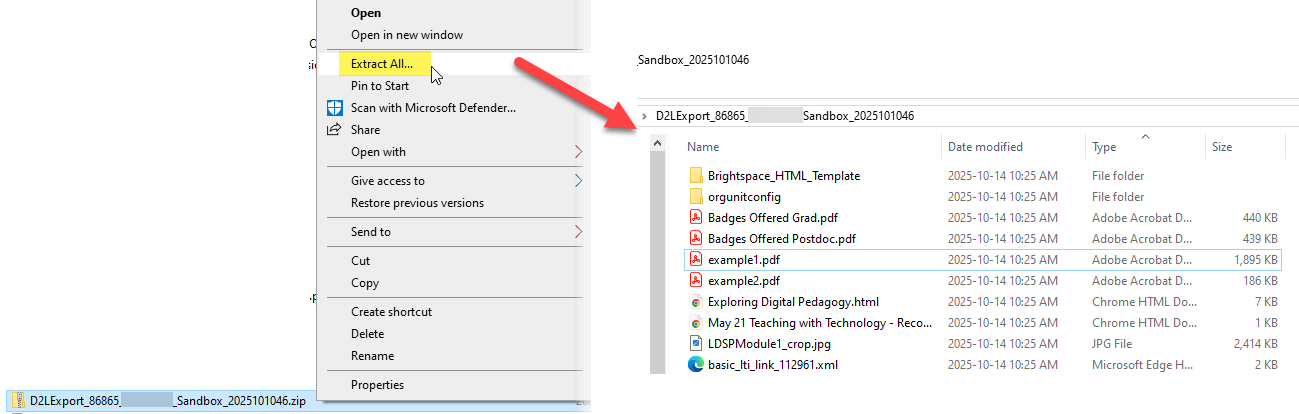Click the breadcrumb chevron before D2LExport path
The image size is (1299, 414).
pos(645,116)
